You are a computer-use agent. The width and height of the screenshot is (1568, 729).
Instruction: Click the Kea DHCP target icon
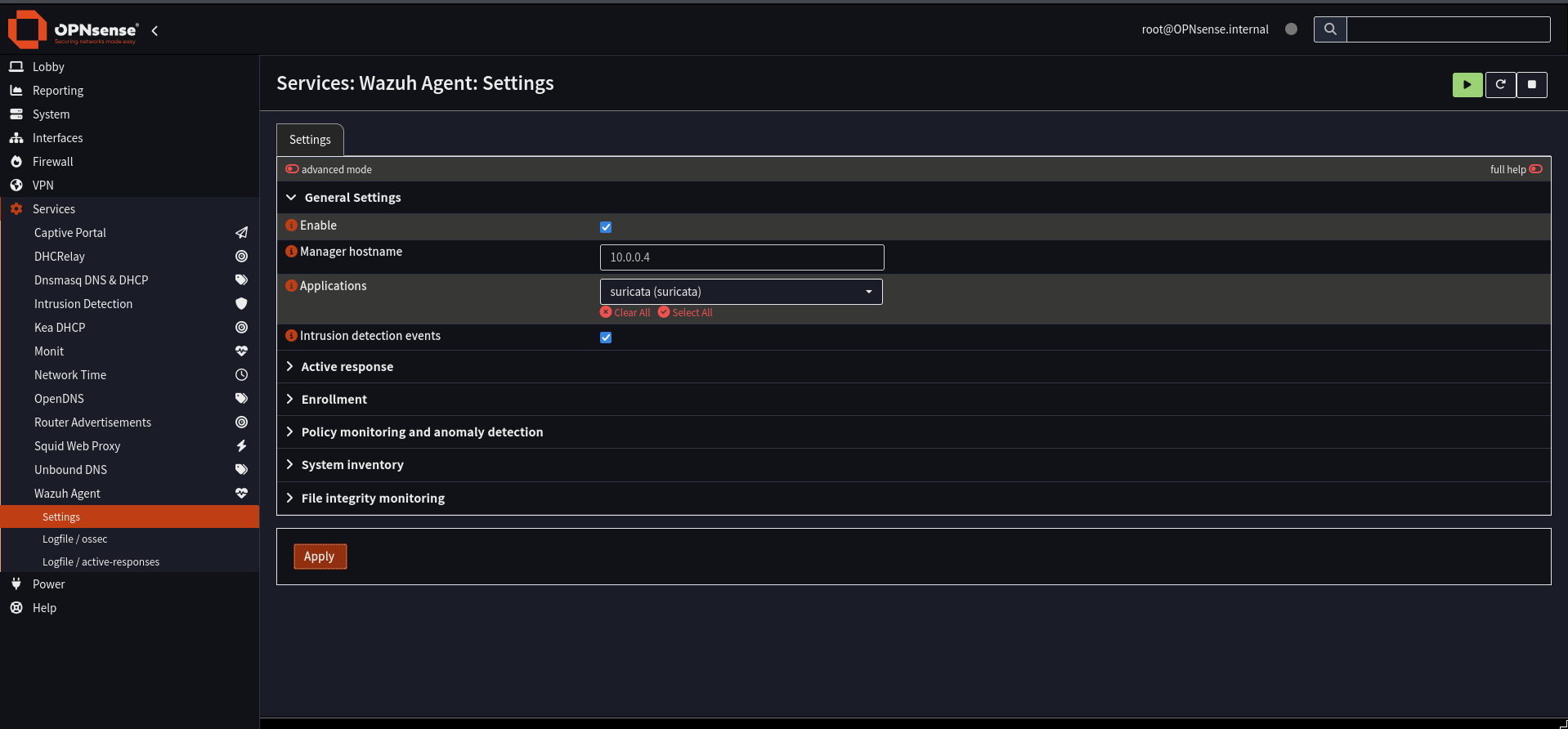click(241, 328)
